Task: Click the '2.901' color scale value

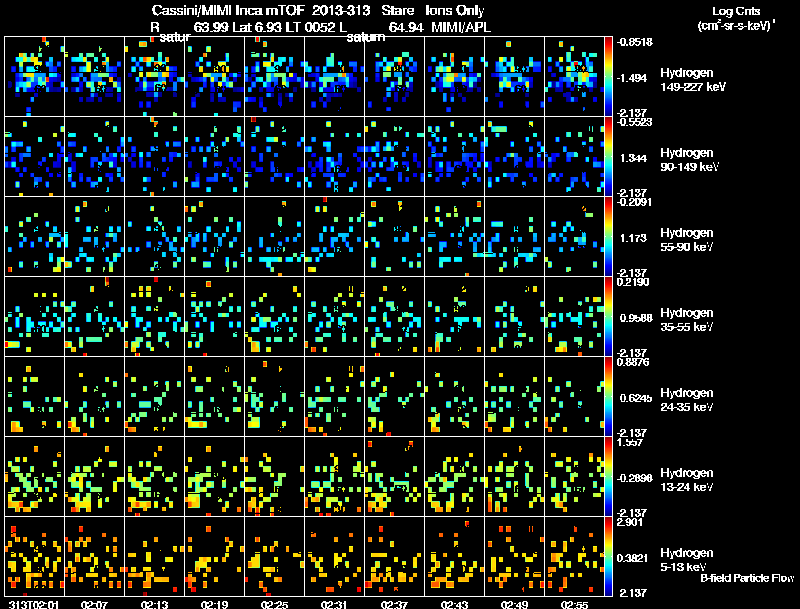Action: click(x=630, y=522)
